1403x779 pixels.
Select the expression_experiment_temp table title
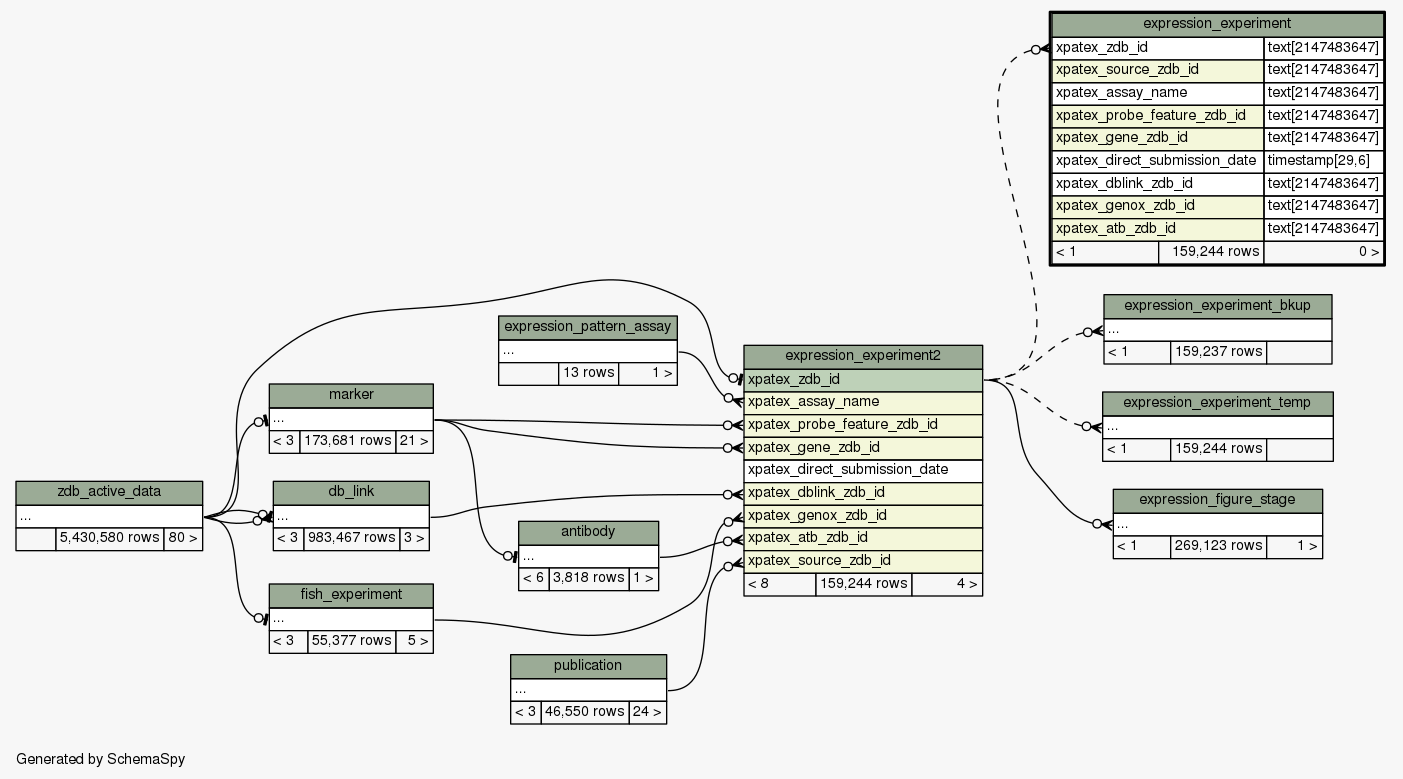pos(1217,403)
